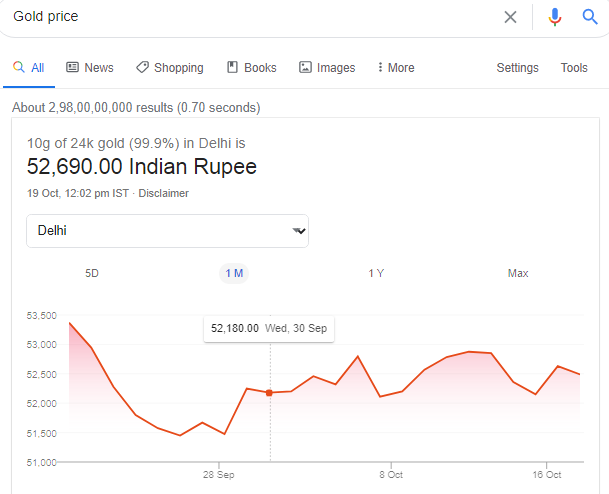The width and height of the screenshot is (609, 494).
Task: Click the Images picture icon
Action: [x=305, y=67]
